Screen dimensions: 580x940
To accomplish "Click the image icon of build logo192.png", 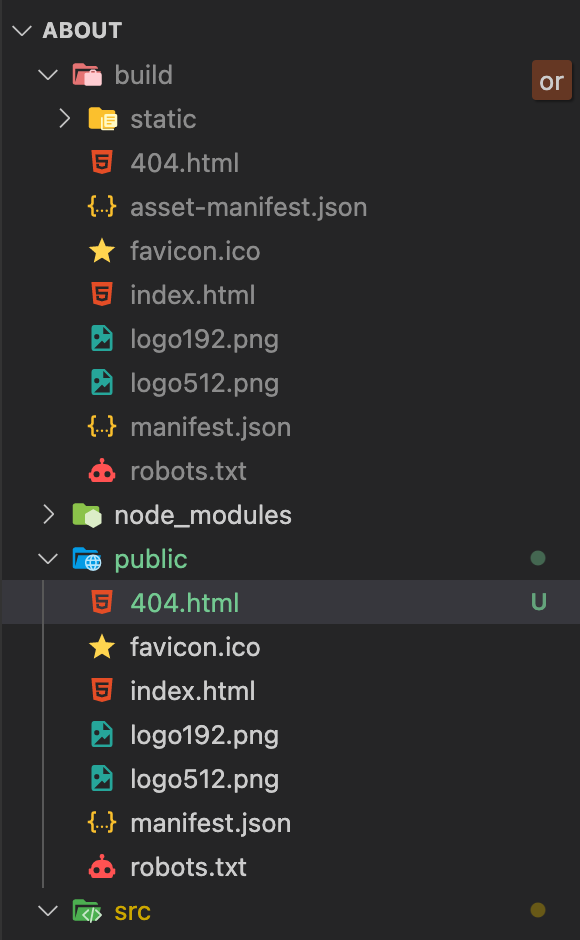I will click(x=102, y=339).
